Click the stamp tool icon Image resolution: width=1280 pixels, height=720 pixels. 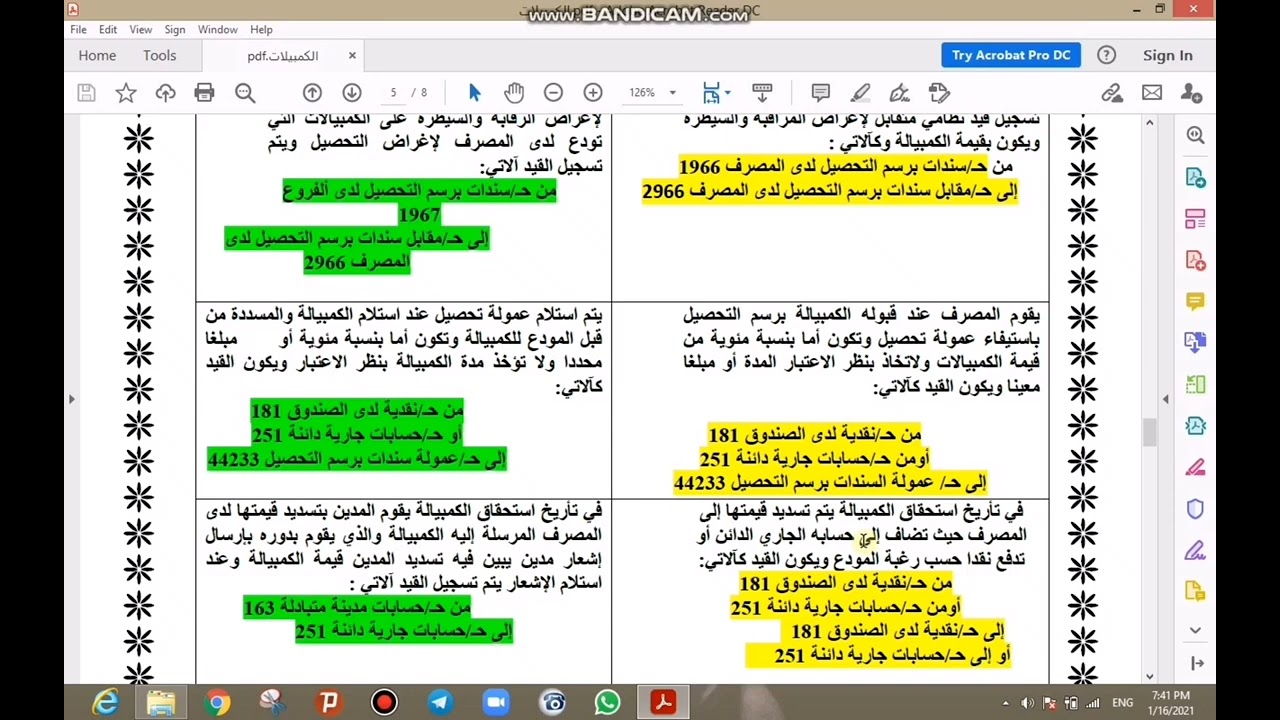pos(938,93)
